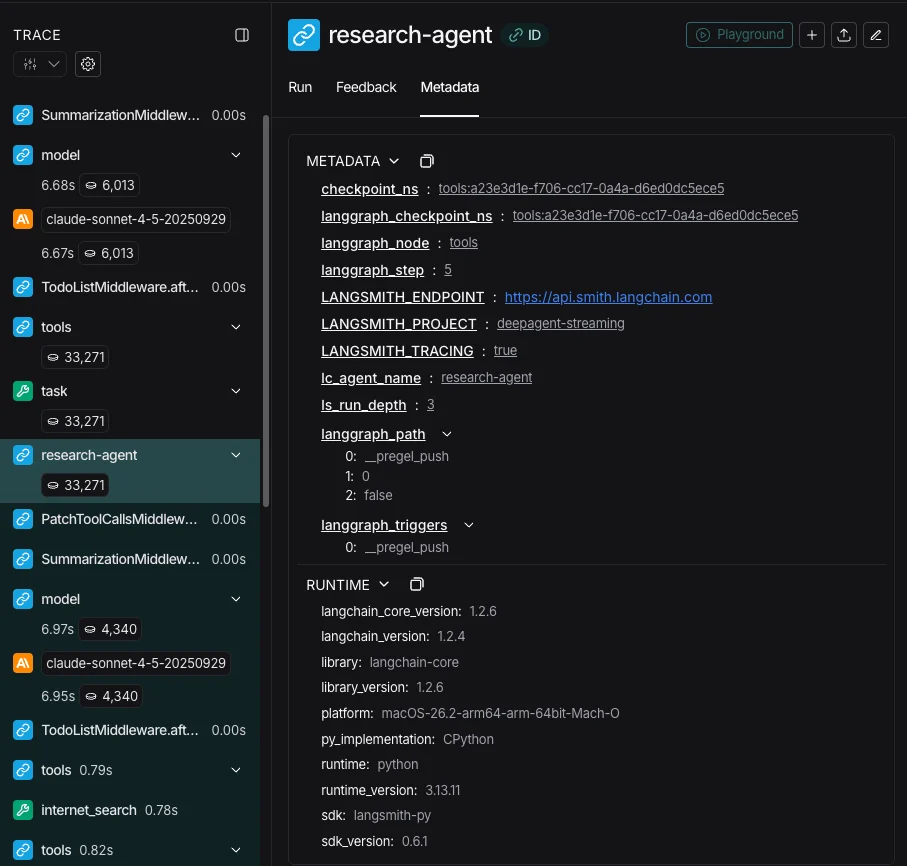Click the share upload icon

coord(844,35)
